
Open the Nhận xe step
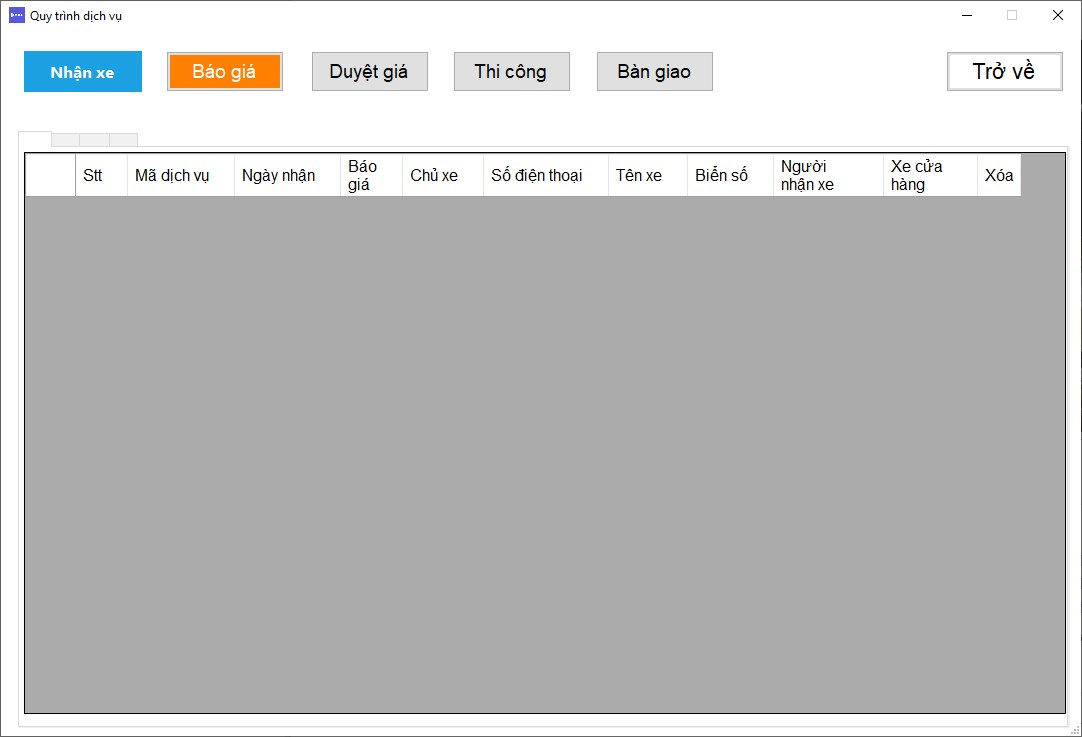(83, 71)
